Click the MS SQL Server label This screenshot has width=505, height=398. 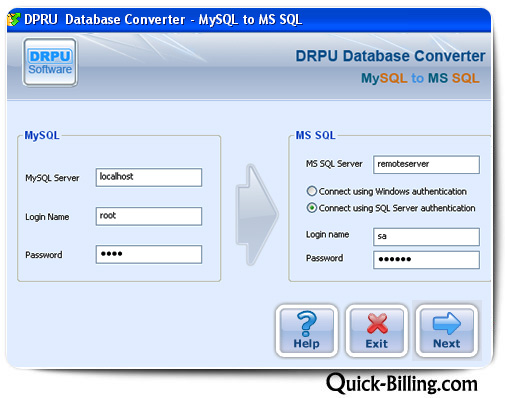point(334,164)
